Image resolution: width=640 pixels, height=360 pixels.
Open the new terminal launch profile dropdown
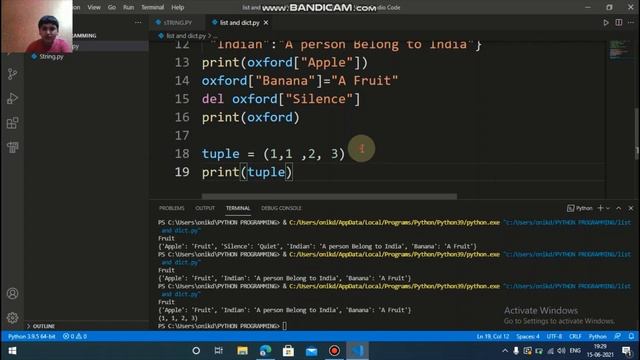click(608, 208)
